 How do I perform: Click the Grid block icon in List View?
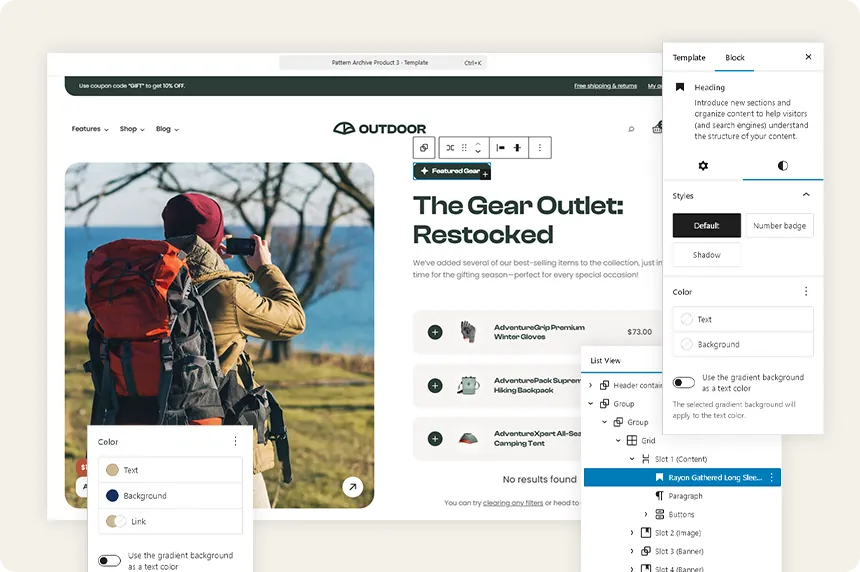(632, 440)
